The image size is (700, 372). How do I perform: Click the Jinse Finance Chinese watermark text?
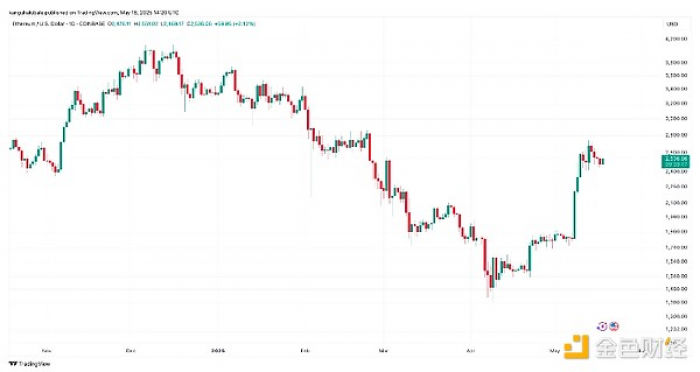(x=640, y=347)
